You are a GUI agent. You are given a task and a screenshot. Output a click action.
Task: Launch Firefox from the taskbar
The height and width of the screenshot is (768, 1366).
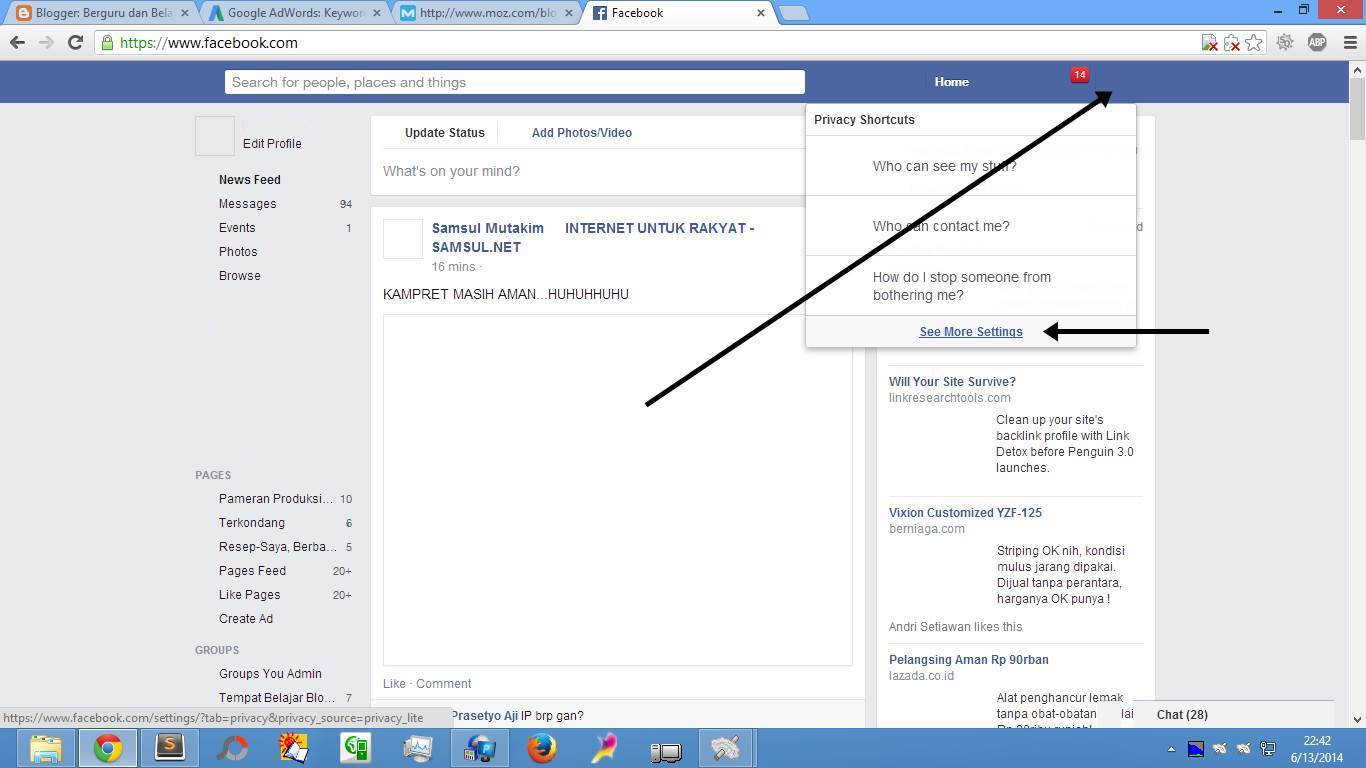pos(542,748)
